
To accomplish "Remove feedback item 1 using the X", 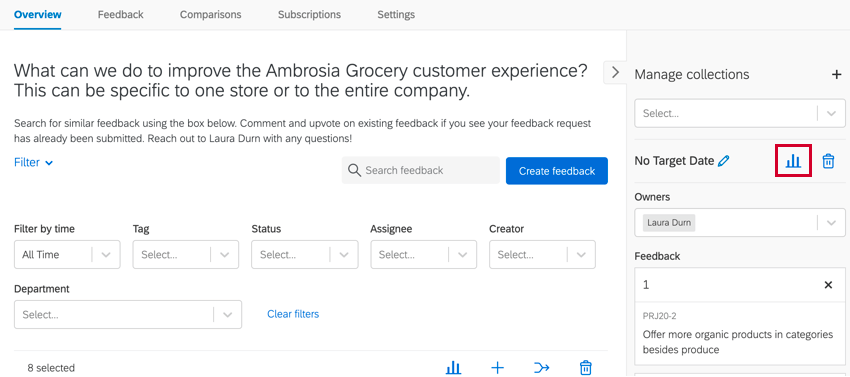I will (x=828, y=285).
